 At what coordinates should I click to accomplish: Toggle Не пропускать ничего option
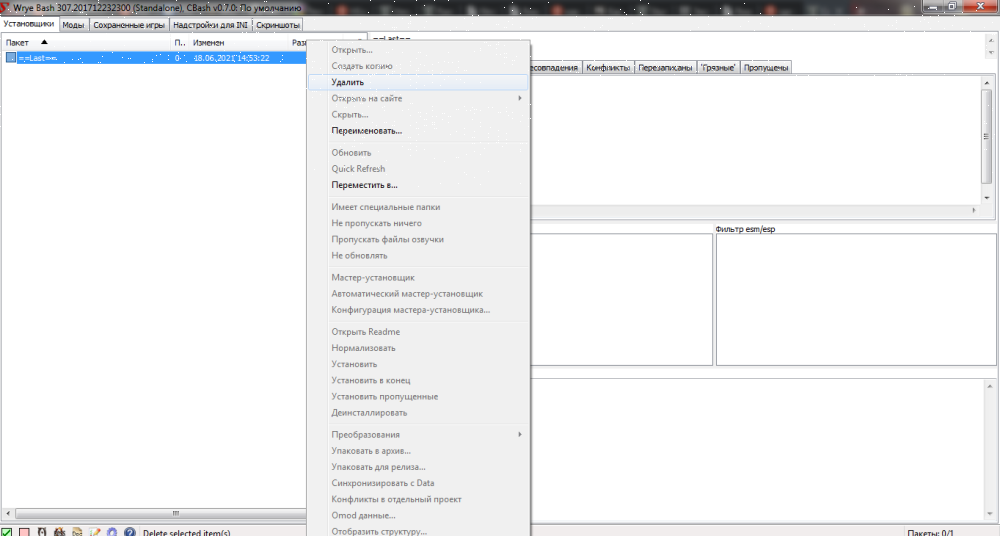click(x=418, y=223)
